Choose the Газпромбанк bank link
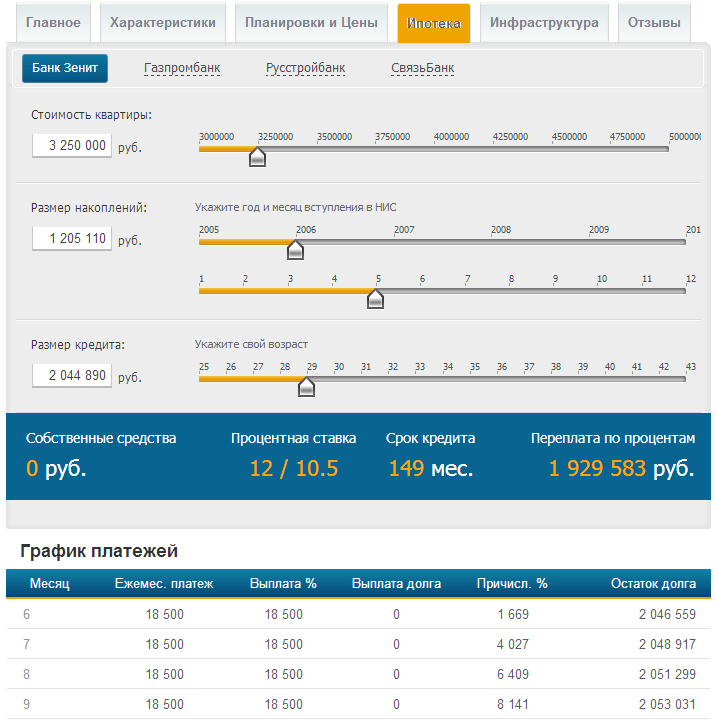 click(x=182, y=68)
